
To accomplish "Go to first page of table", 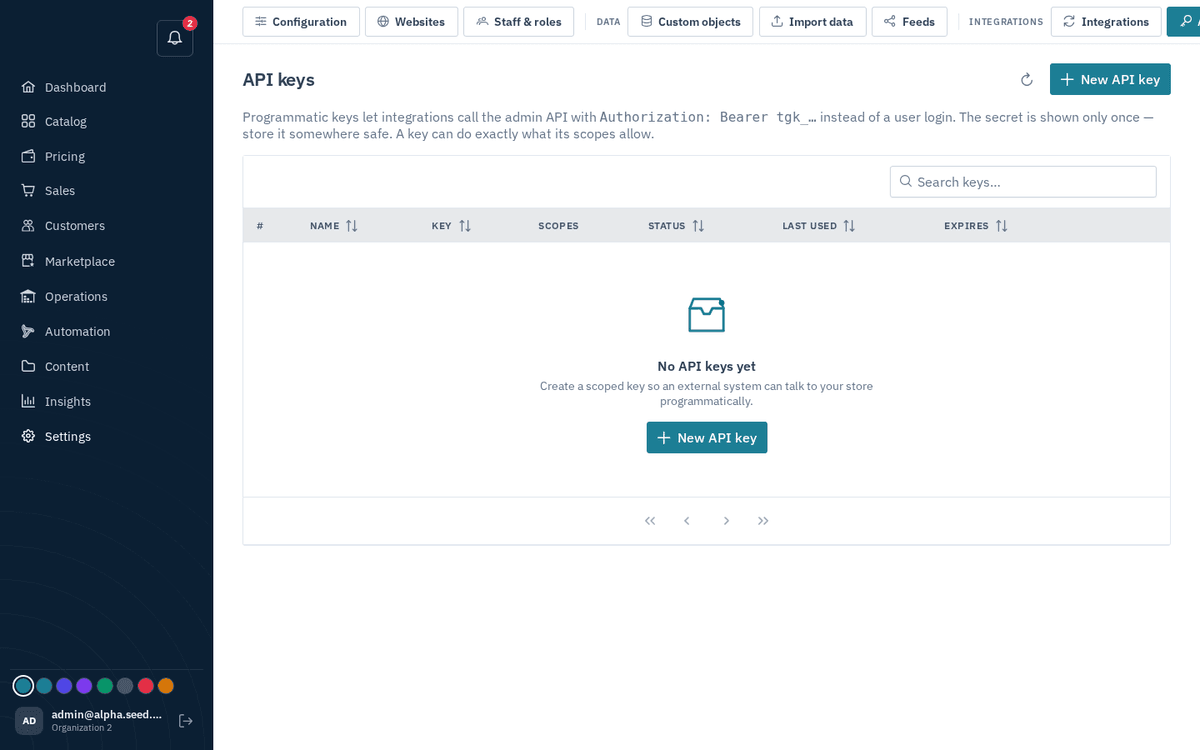I will (650, 521).
